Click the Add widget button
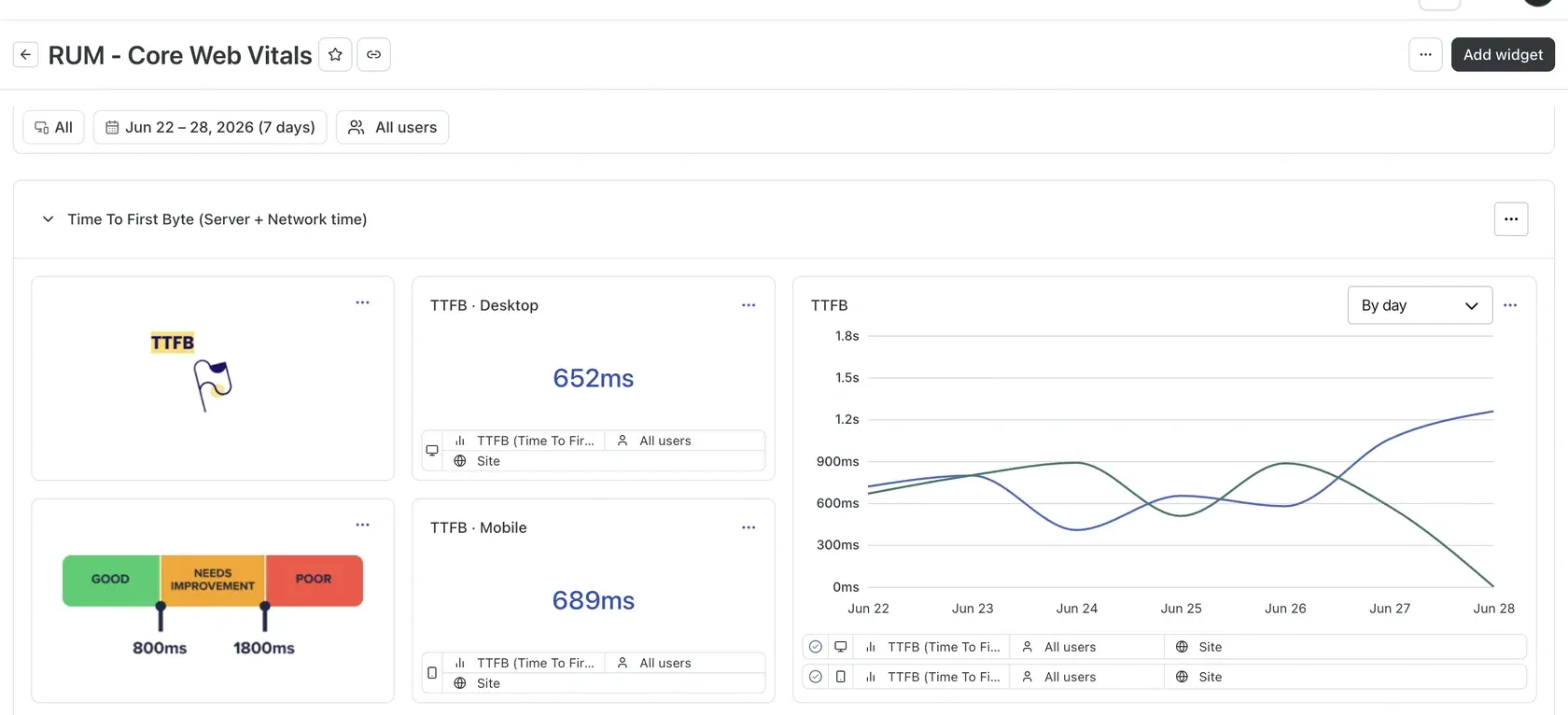The image size is (1568, 715). pyautogui.click(x=1503, y=55)
